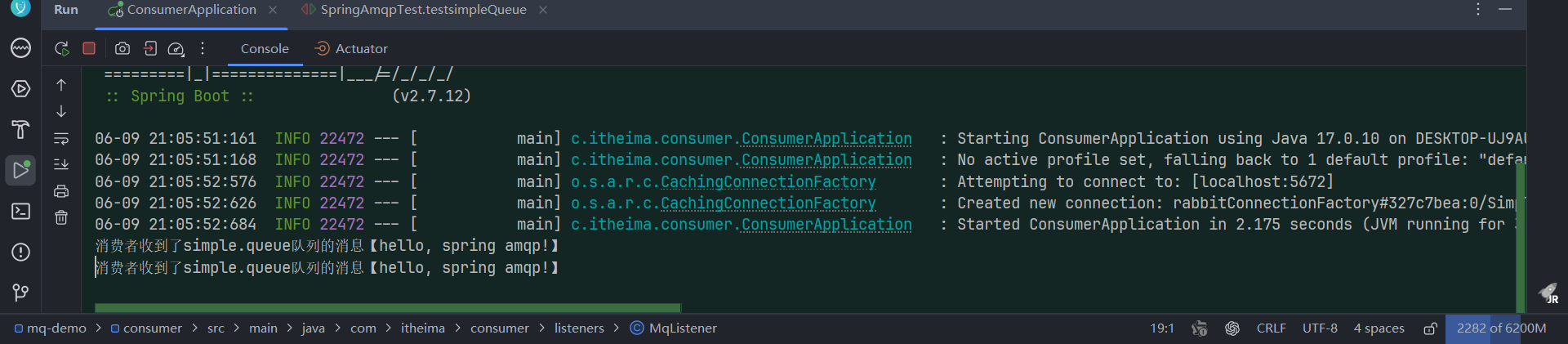
Task: Toggle the read-only lock in status bar
Action: (x=1430, y=328)
